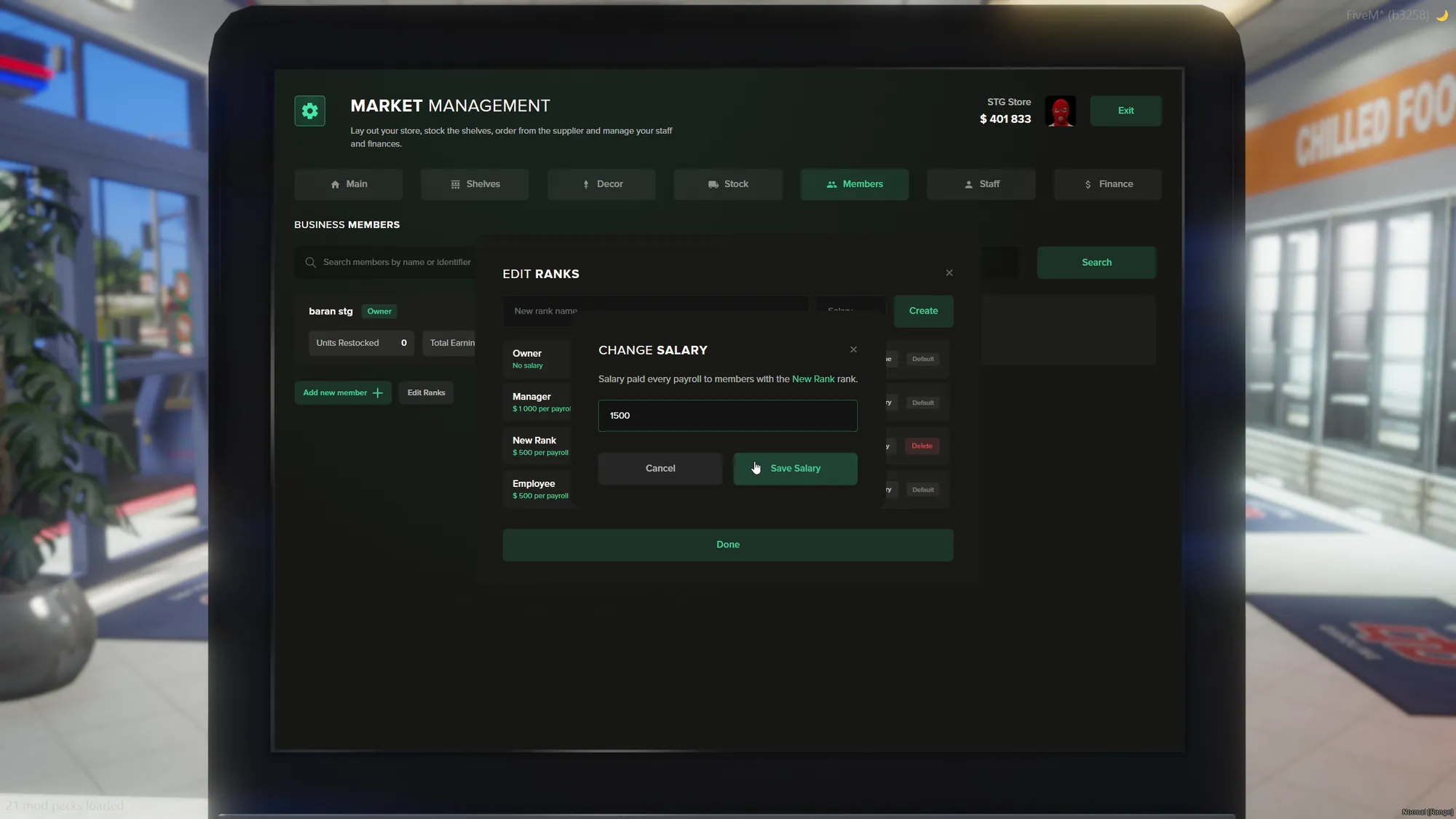This screenshot has width=1456, height=819.
Task: Click the Owner badge beside baran stg
Action: click(379, 311)
